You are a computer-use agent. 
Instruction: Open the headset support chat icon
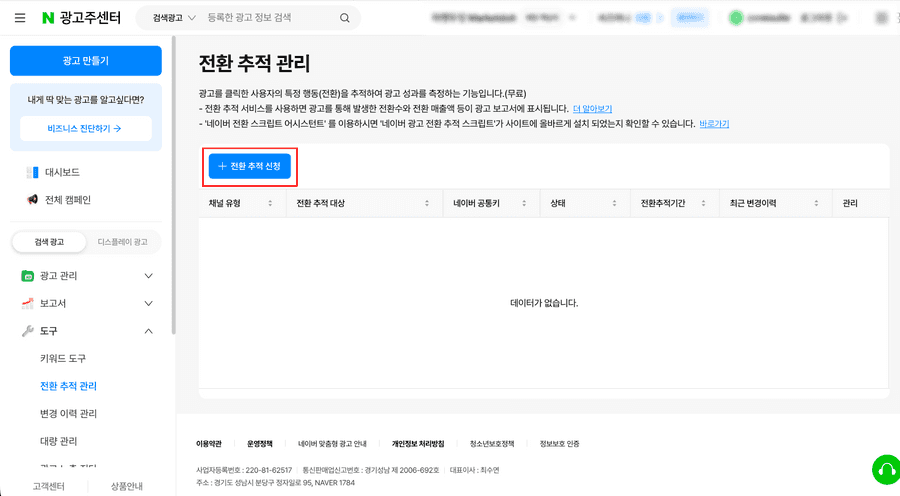tap(886, 470)
